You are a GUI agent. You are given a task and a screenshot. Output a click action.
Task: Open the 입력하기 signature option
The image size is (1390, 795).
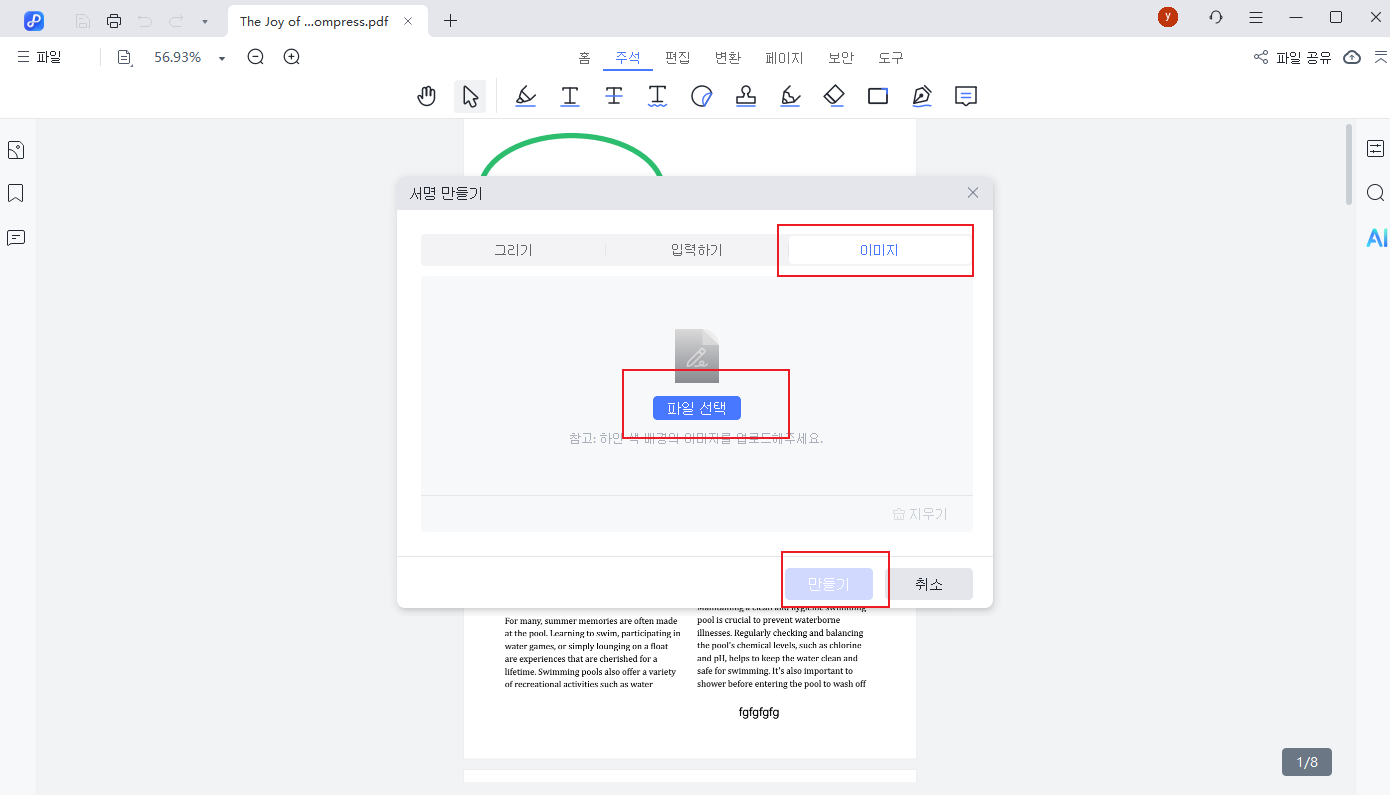pos(694,250)
